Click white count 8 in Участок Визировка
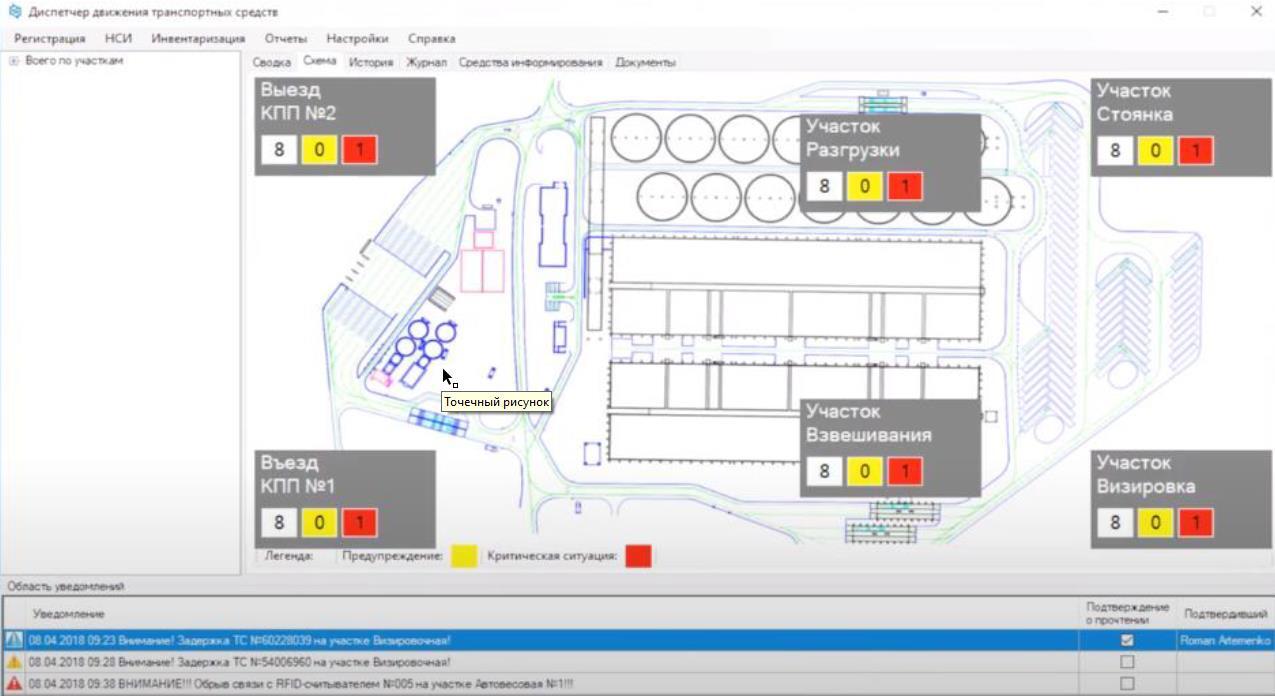The height and width of the screenshot is (696, 1275). point(1115,522)
